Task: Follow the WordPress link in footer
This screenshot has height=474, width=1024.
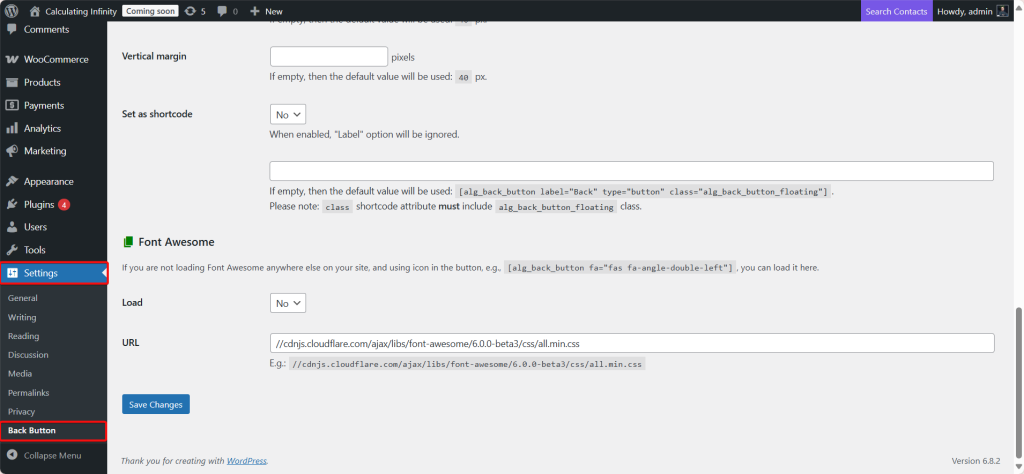Action: click(x=246, y=461)
